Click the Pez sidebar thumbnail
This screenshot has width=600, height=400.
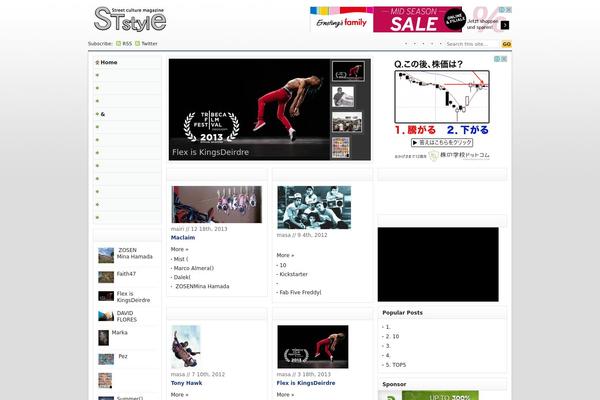(106, 359)
